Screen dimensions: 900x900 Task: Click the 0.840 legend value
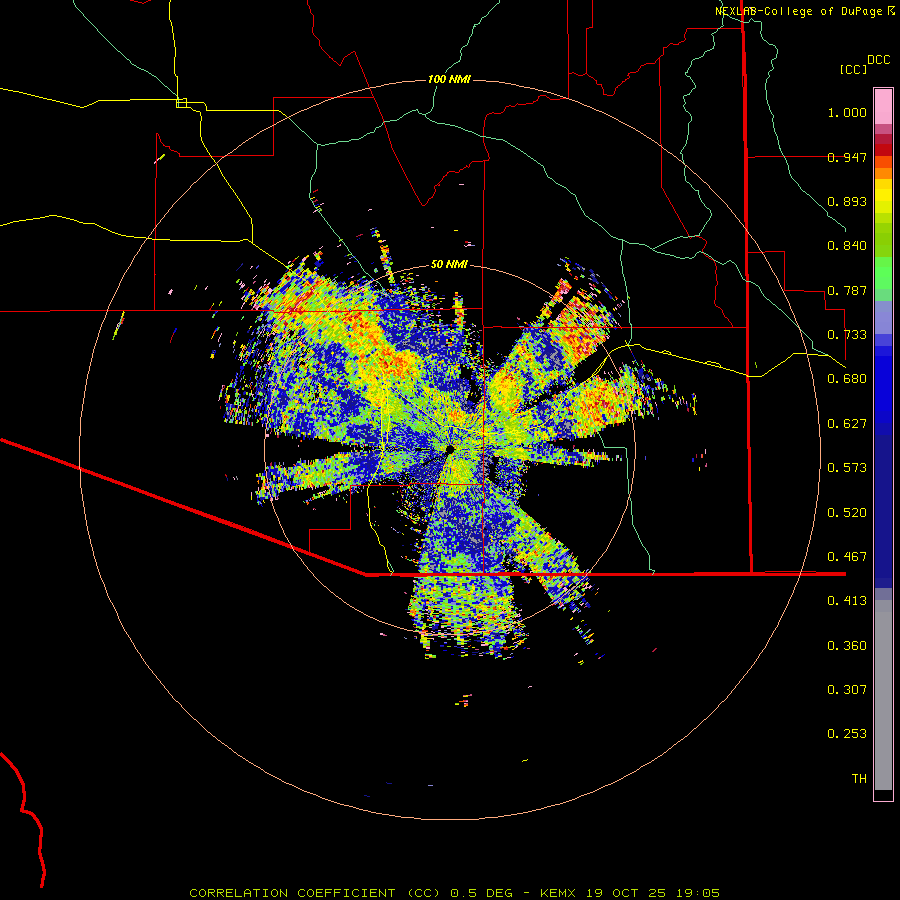[847, 246]
